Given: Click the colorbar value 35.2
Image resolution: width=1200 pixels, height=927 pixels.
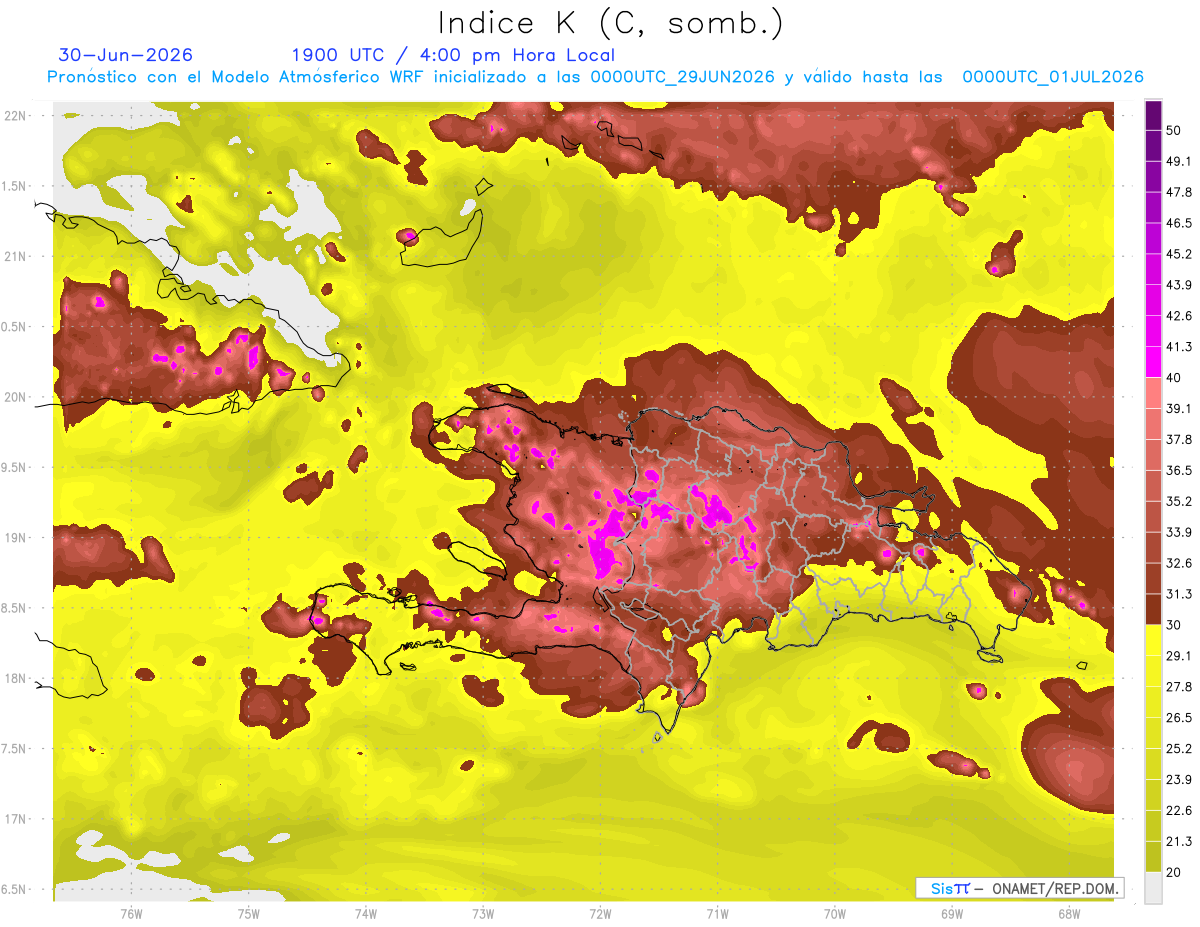Looking at the screenshot, I should [1179, 501].
